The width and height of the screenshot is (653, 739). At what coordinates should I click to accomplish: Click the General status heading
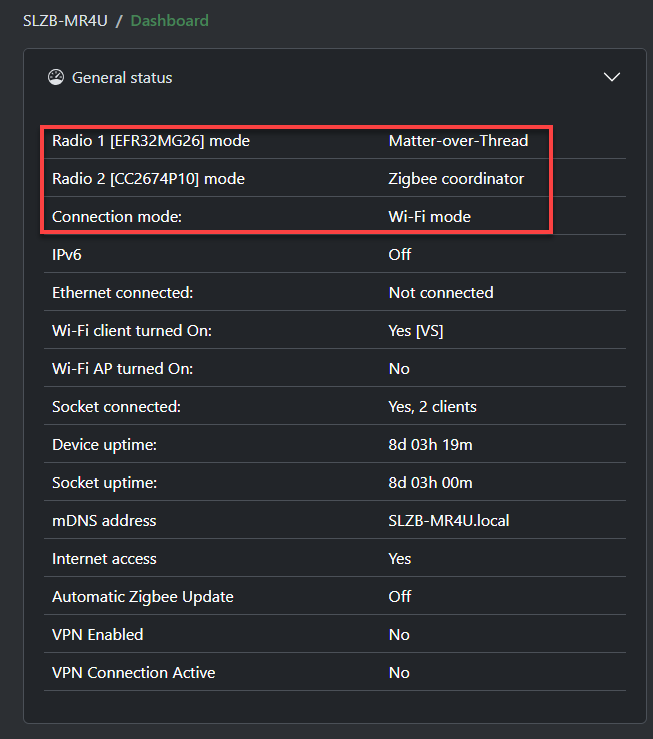122,78
